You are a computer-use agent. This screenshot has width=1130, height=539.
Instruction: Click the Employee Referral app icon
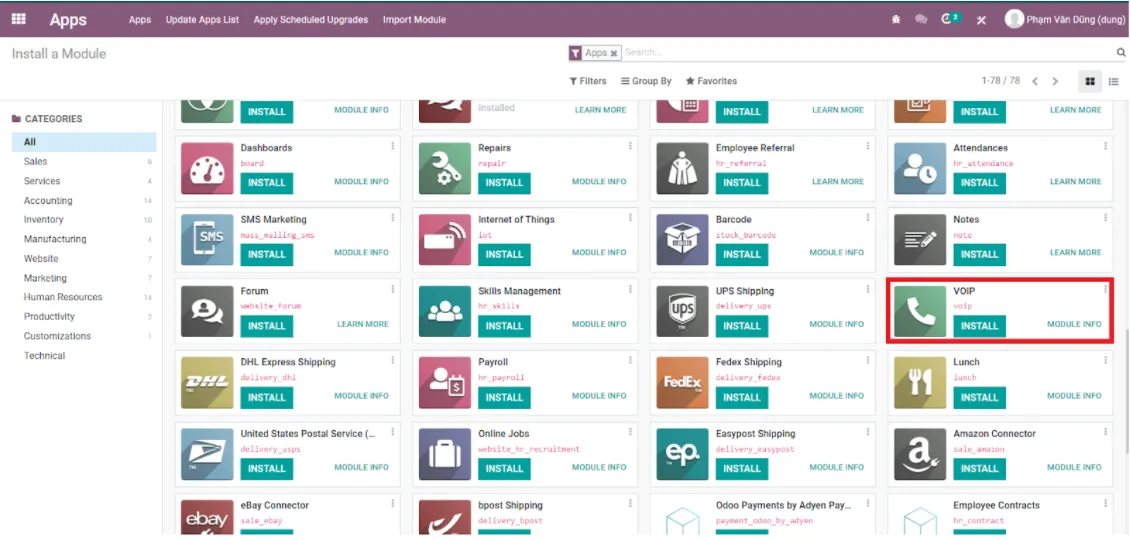point(682,169)
